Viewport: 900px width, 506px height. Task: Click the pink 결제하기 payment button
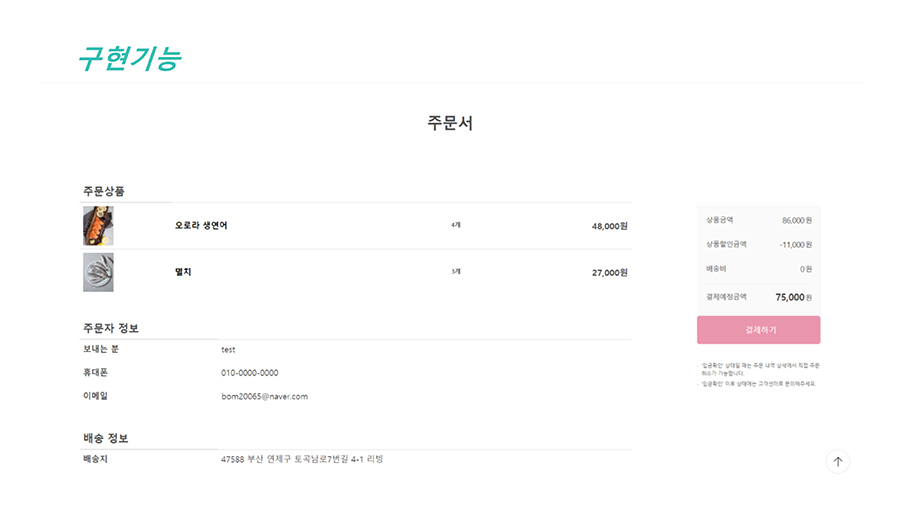point(758,330)
